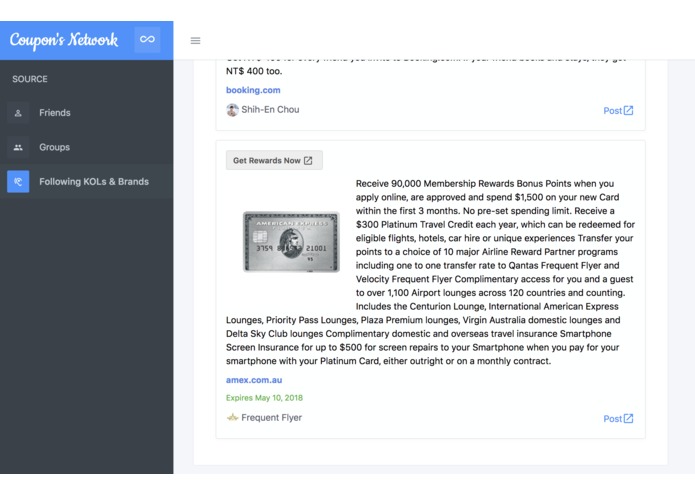Viewport: 695px width, 494px height.
Task: Click the Amex rewards description paragraph
Action: tap(430, 272)
